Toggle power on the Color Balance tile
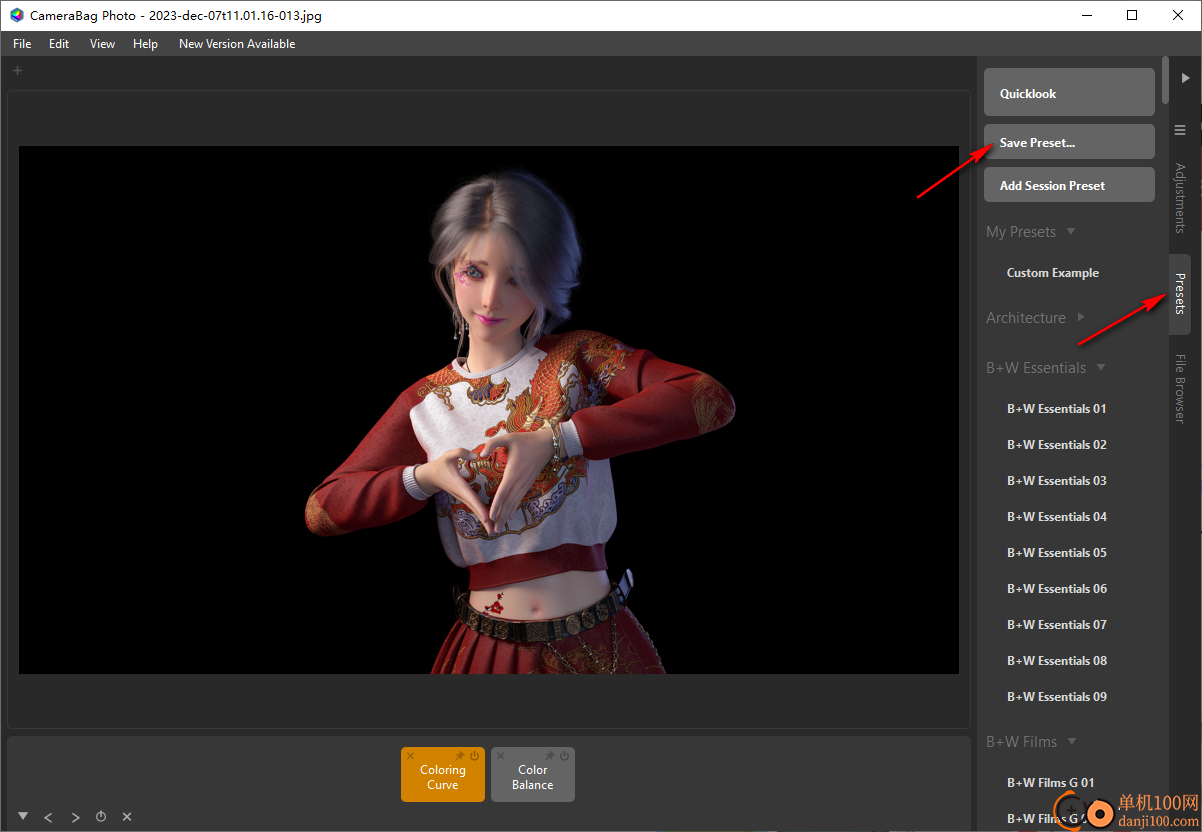 coord(565,756)
